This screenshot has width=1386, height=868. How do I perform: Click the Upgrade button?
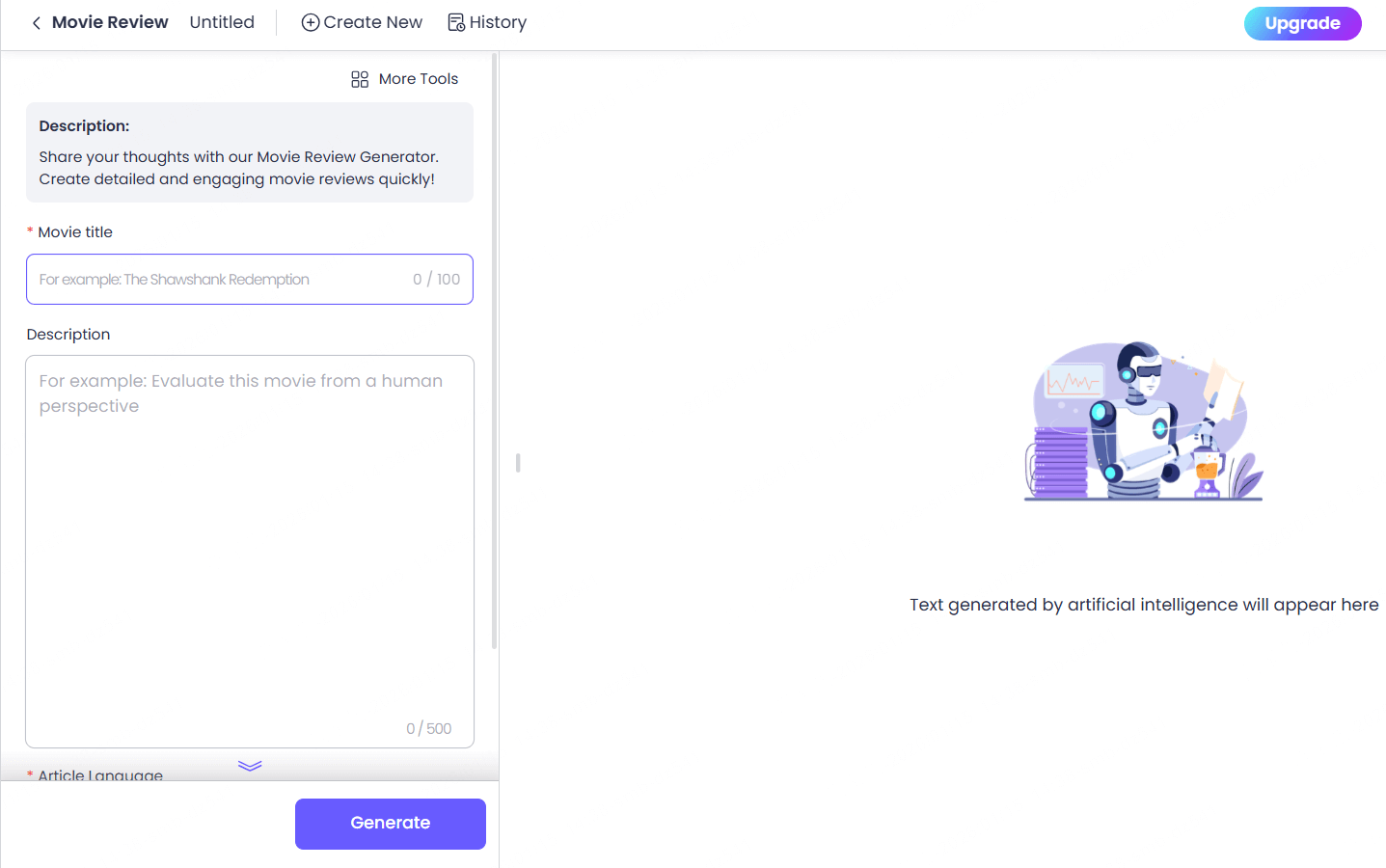[1302, 23]
